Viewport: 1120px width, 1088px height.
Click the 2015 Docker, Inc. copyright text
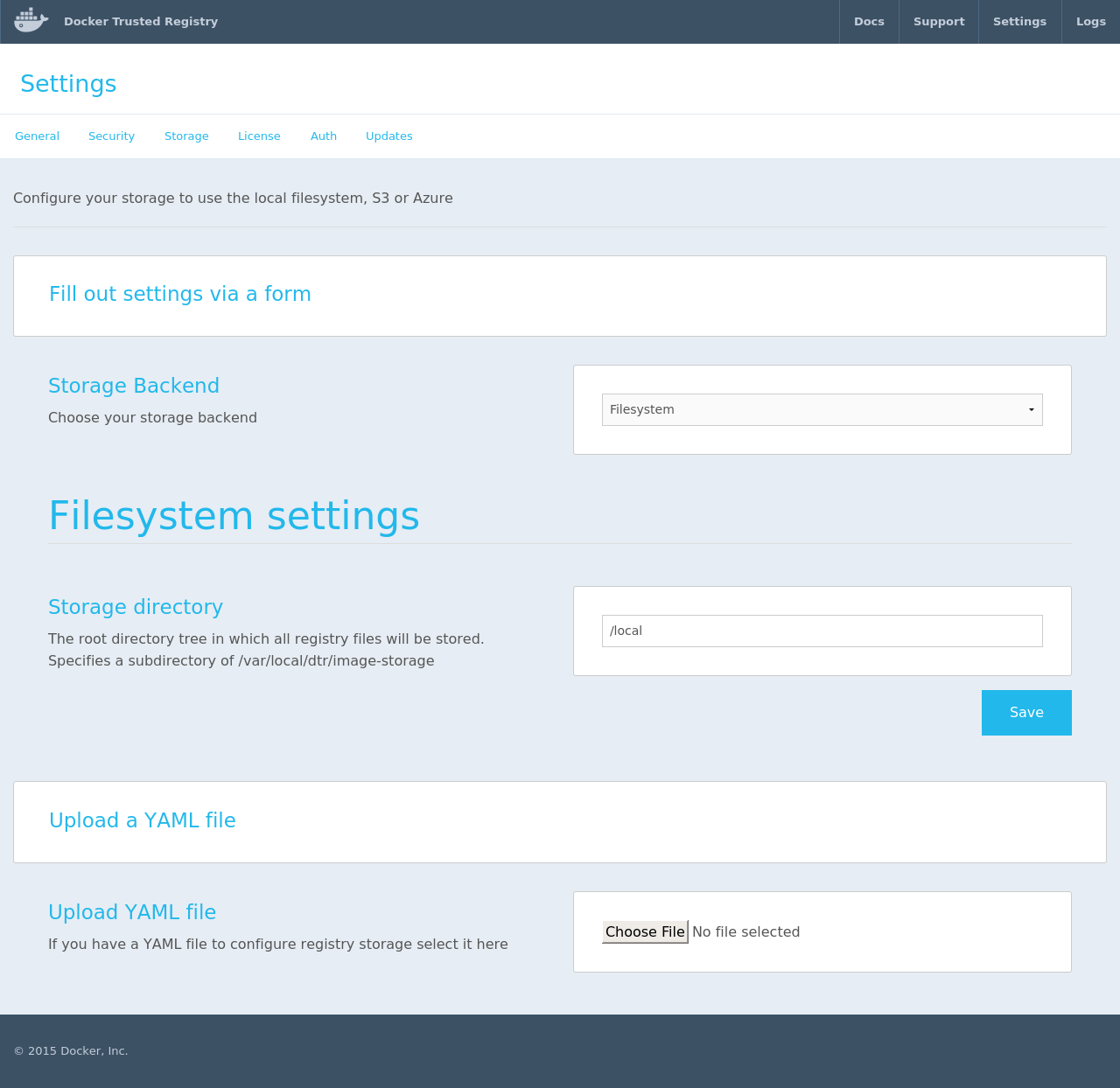coord(71,1050)
